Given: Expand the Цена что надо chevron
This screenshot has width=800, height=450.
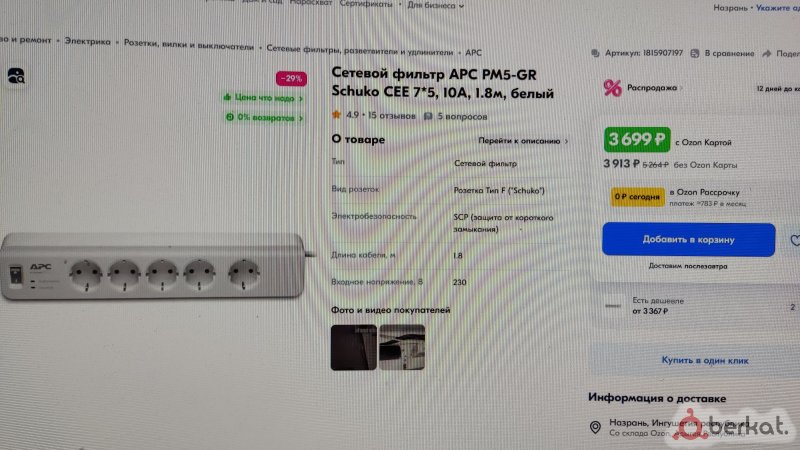Looking at the screenshot, I should tap(301, 98).
